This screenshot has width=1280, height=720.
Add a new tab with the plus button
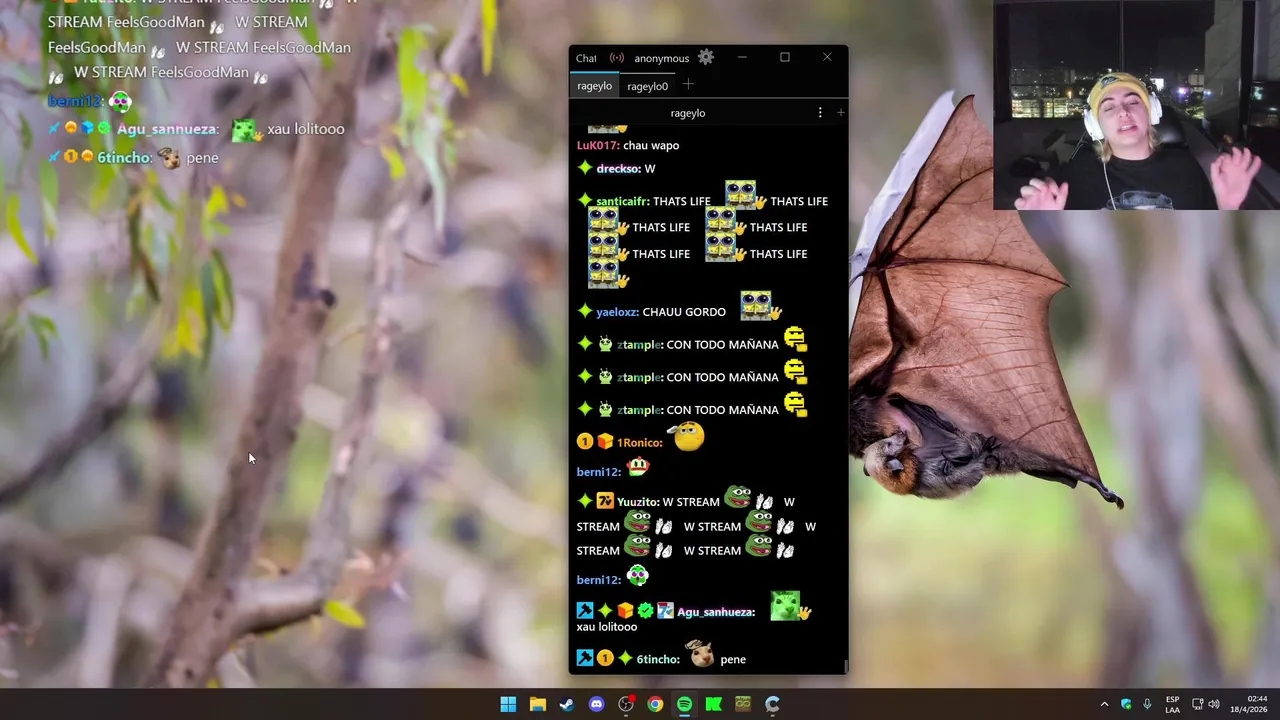[688, 85]
